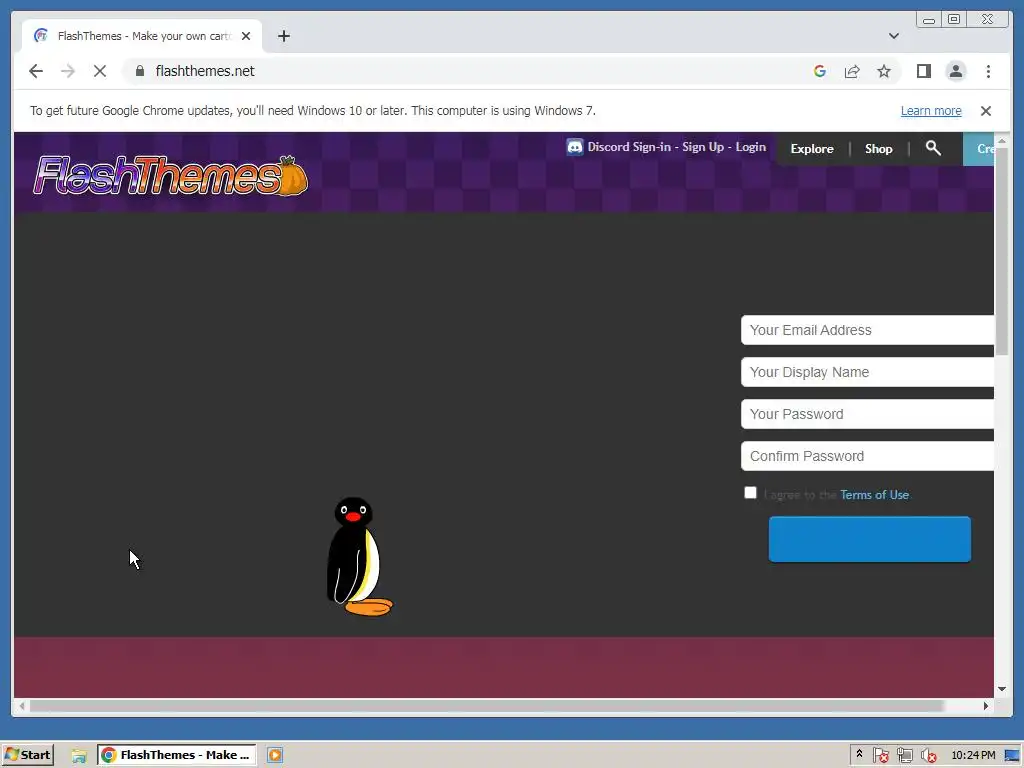
Task: Close the FlashThemes tab
Action: coord(246,36)
